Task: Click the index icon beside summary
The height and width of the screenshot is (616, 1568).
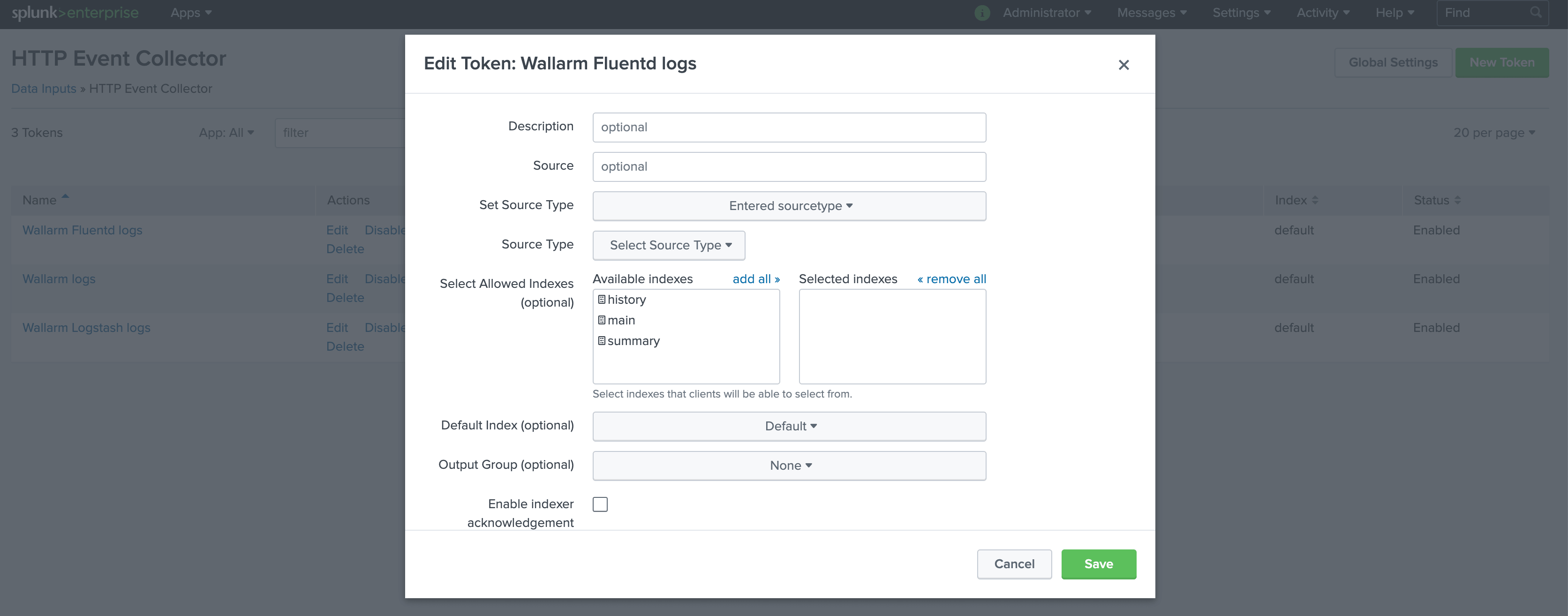Action: 602,341
